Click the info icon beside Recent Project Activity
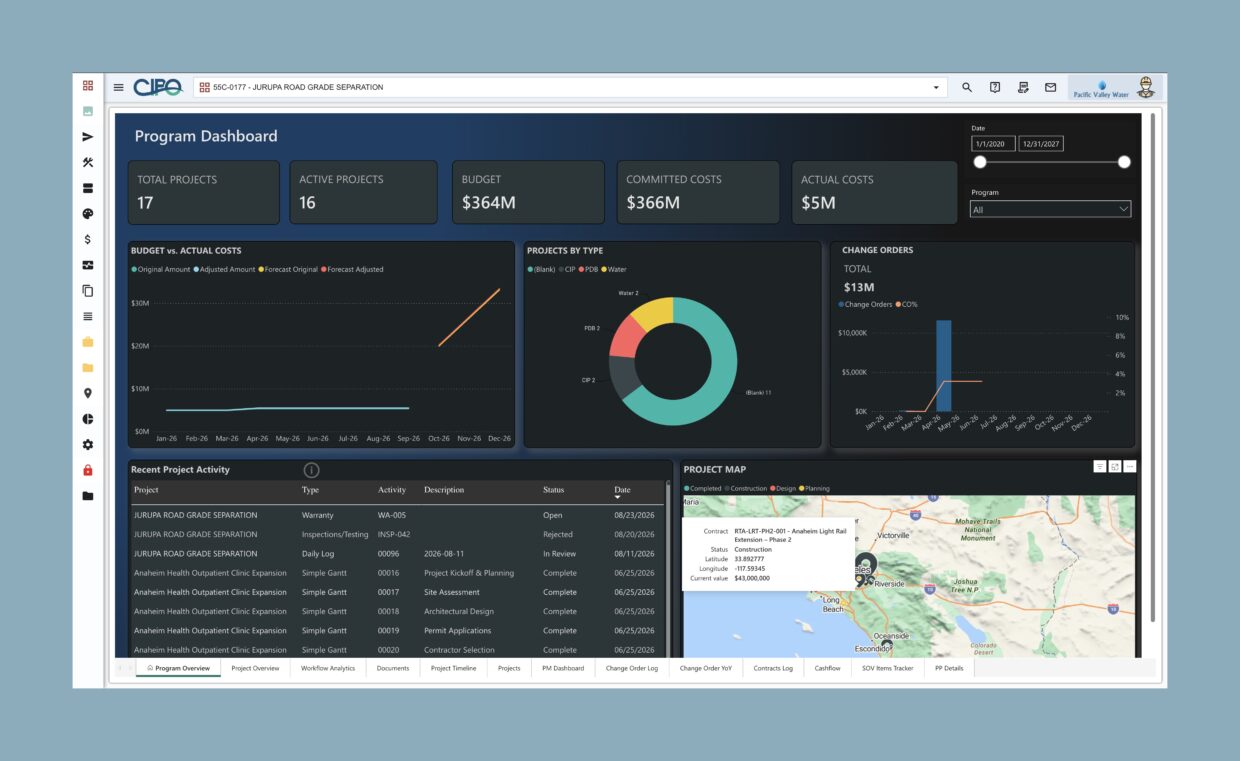 [x=311, y=470]
